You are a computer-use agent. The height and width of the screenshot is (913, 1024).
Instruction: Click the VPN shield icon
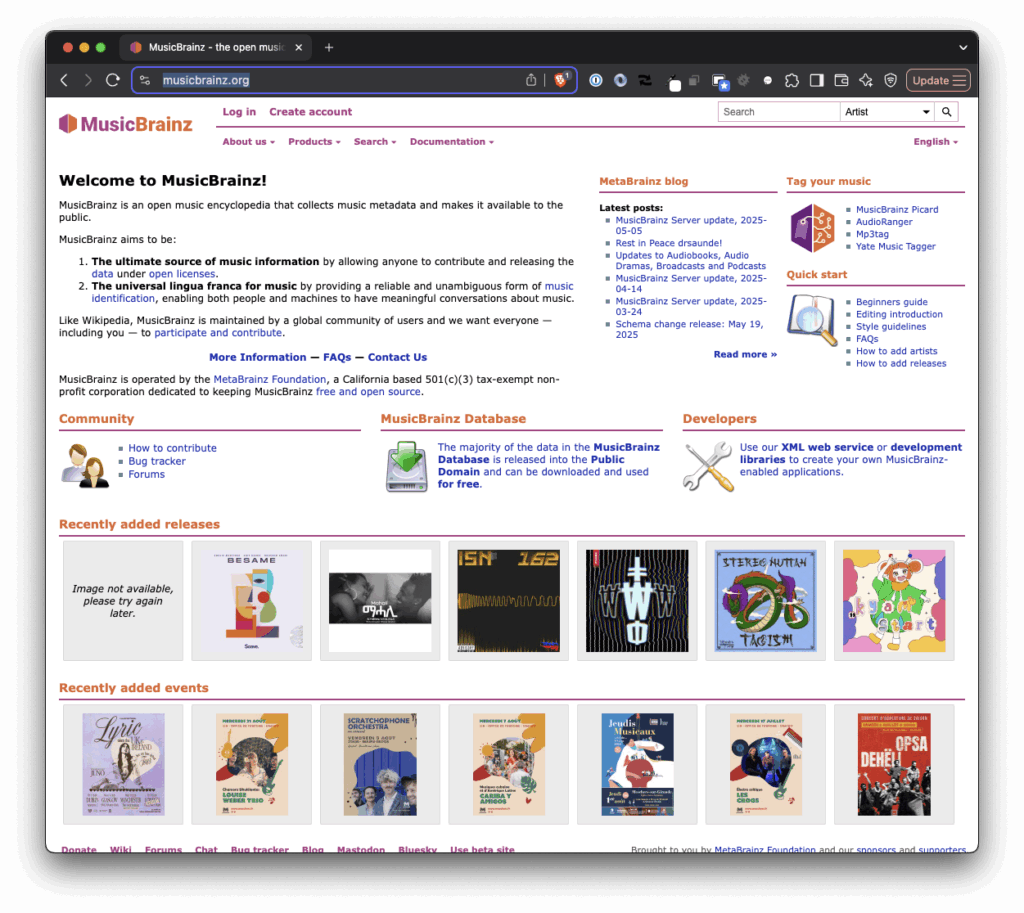[890, 80]
